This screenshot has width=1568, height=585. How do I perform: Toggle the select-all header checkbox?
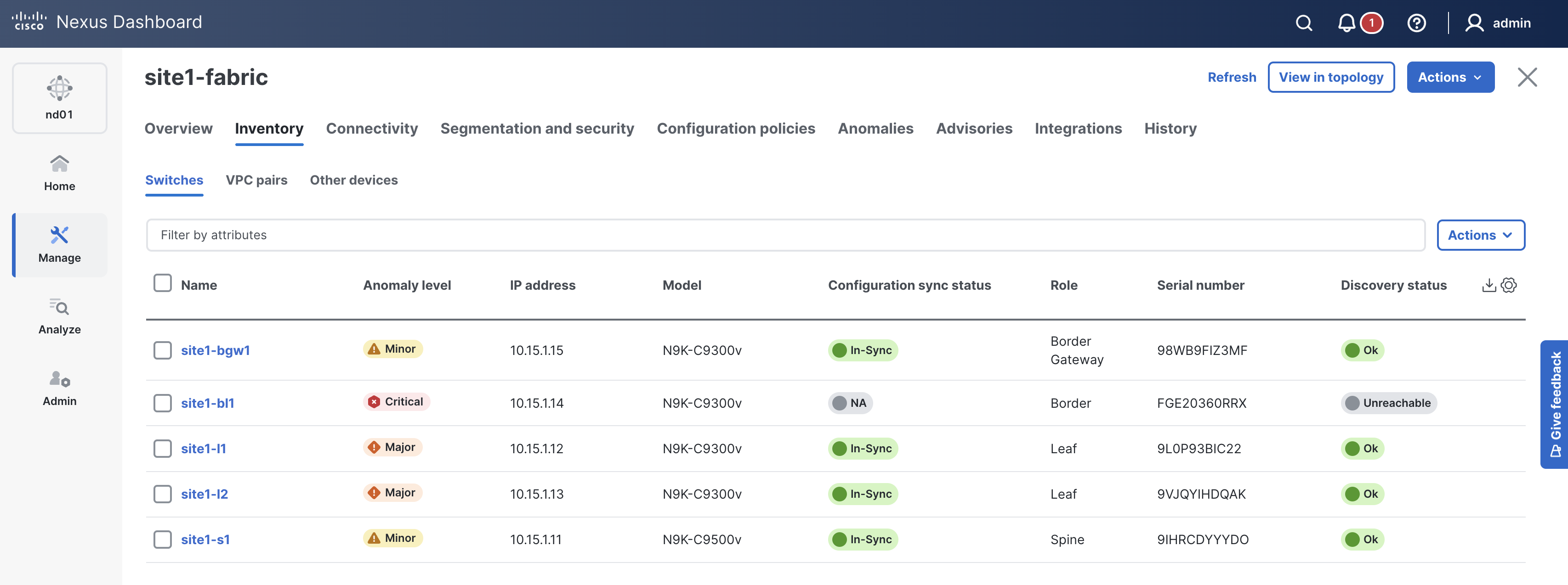point(163,283)
